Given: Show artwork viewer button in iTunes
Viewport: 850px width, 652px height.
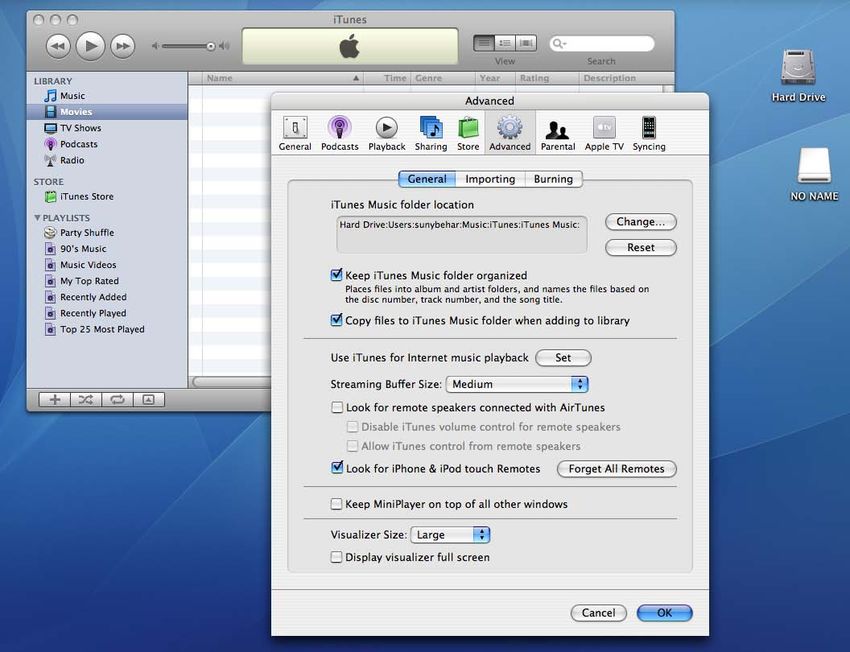Looking at the screenshot, I should coord(149,400).
